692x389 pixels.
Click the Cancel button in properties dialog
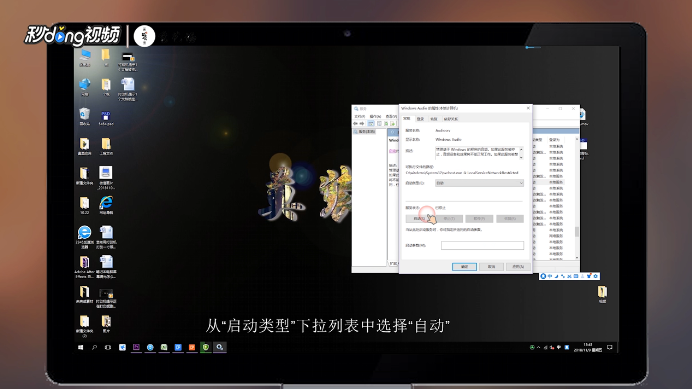pos(491,267)
